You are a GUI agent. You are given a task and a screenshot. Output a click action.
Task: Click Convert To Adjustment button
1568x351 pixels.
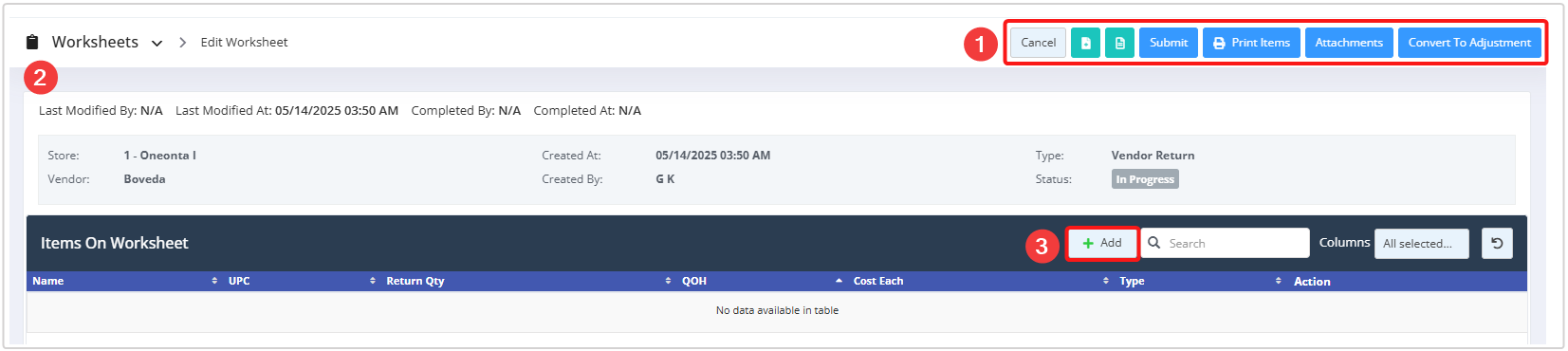coord(1469,43)
